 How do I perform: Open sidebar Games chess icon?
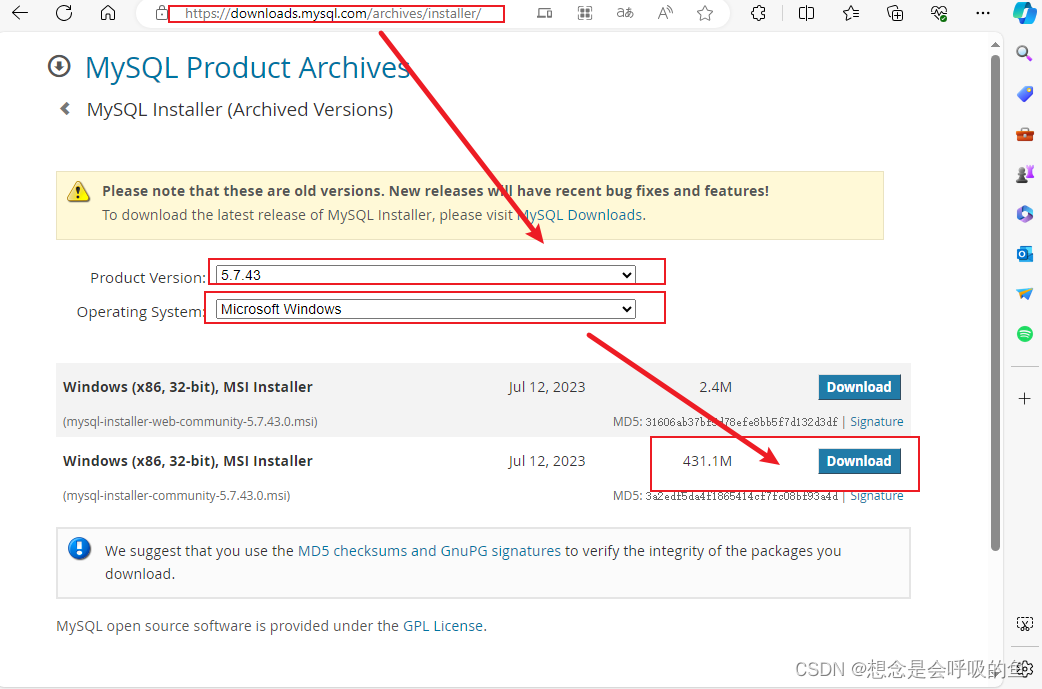point(1024,174)
